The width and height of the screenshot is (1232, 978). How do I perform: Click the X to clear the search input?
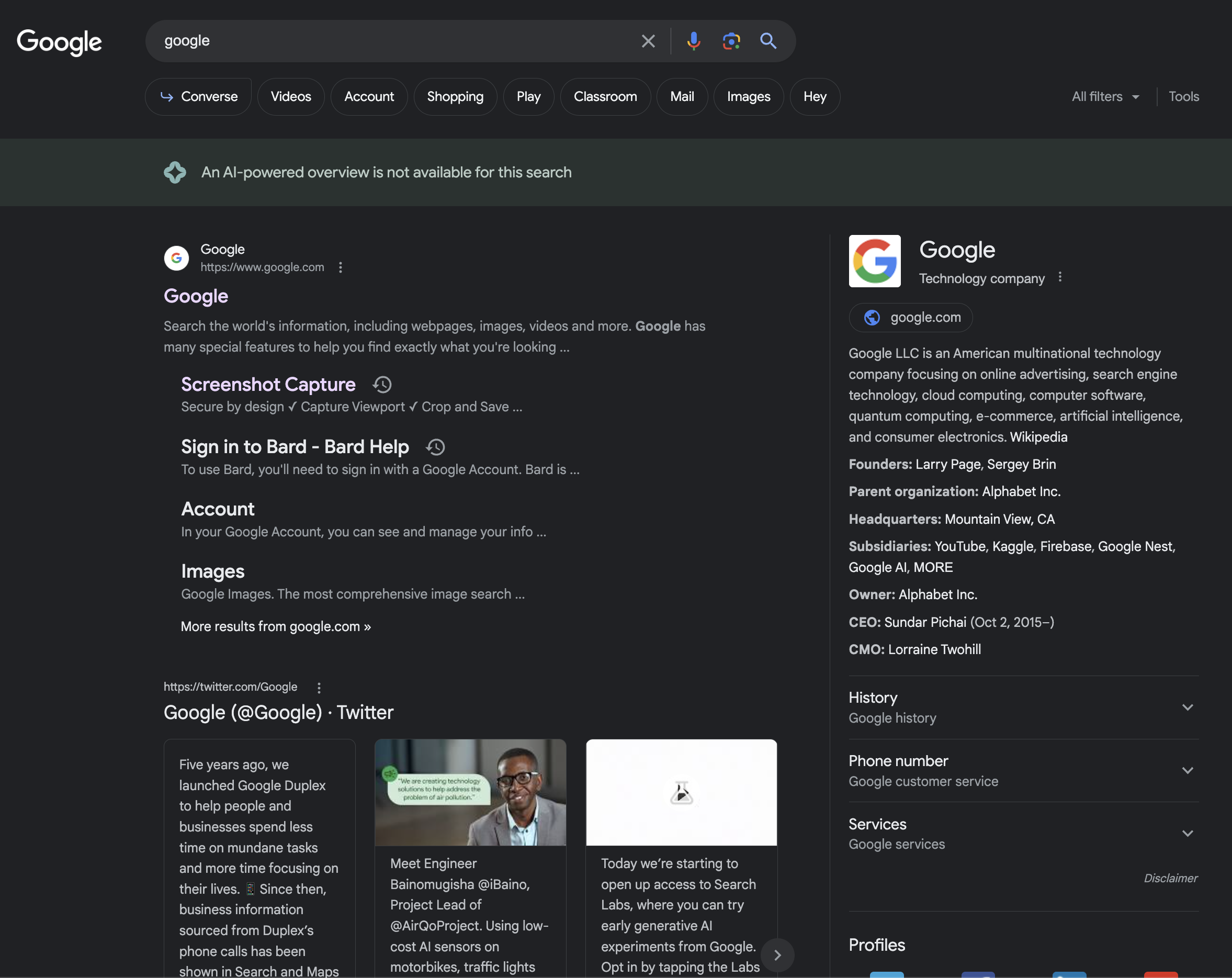[648, 41]
